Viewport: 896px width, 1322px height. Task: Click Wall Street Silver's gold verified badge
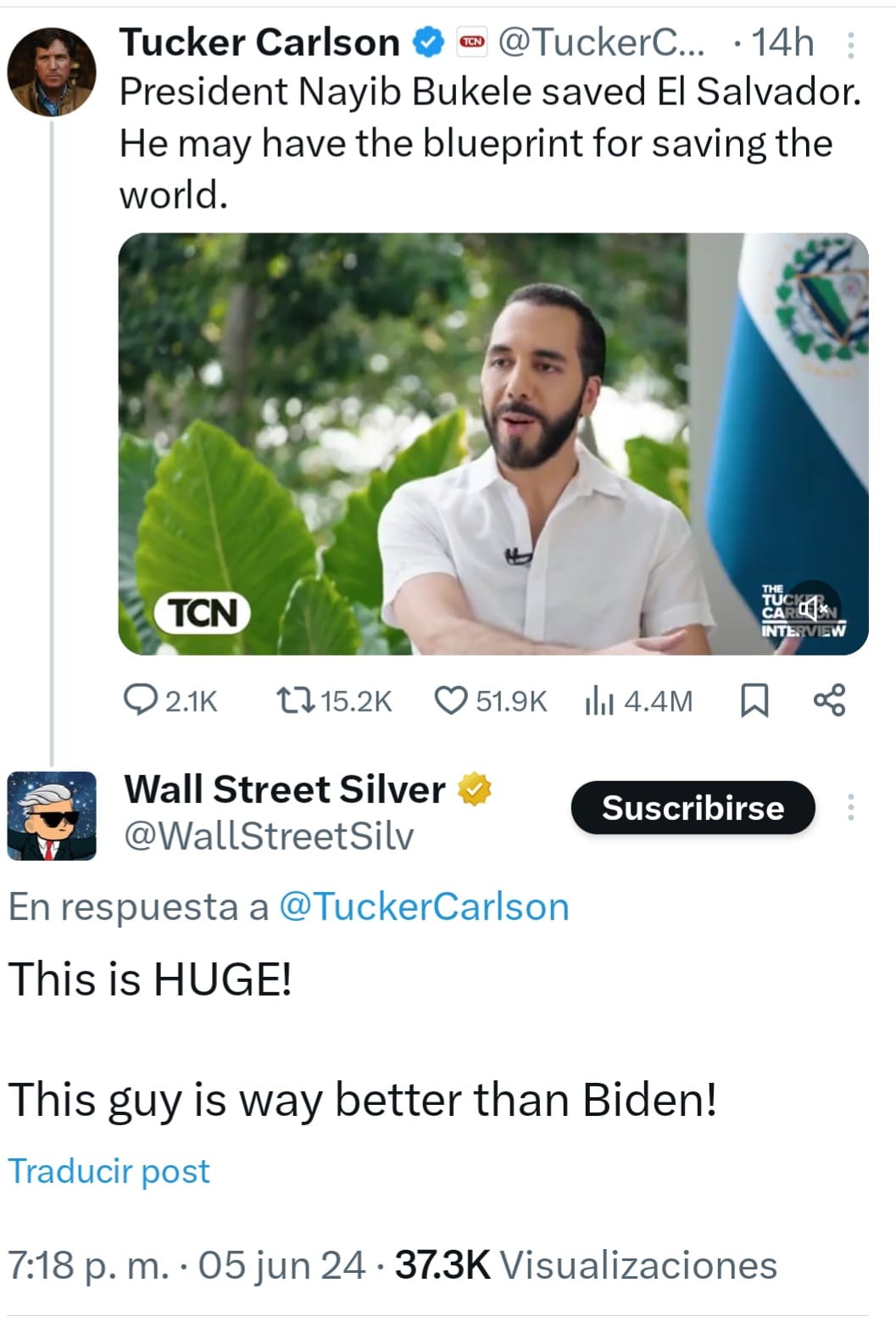(x=475, y=789)
